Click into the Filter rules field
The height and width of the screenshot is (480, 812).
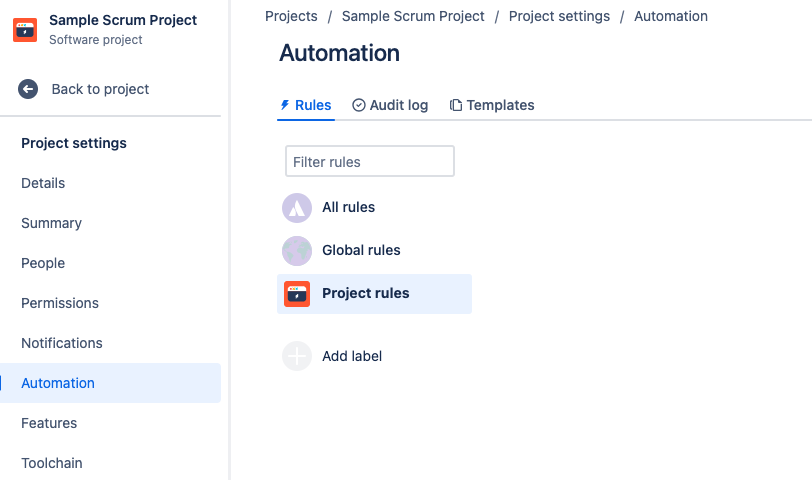click(x=370, y=161)
